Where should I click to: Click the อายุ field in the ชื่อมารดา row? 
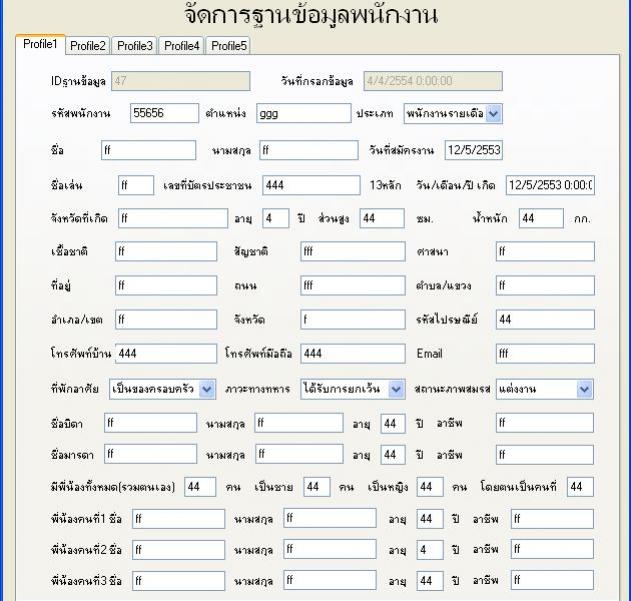point(393,454)
